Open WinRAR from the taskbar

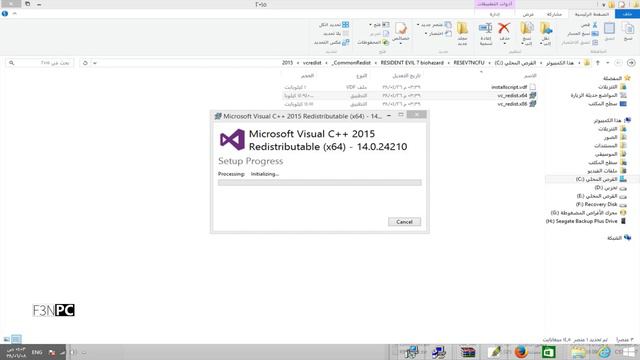467,352
